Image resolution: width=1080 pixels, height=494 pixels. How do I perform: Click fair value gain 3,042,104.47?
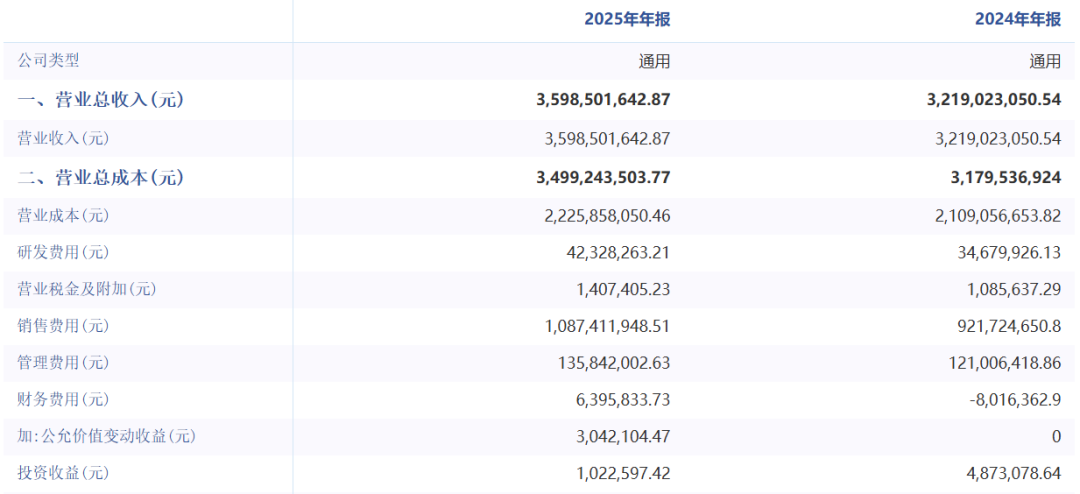point(623,437)
